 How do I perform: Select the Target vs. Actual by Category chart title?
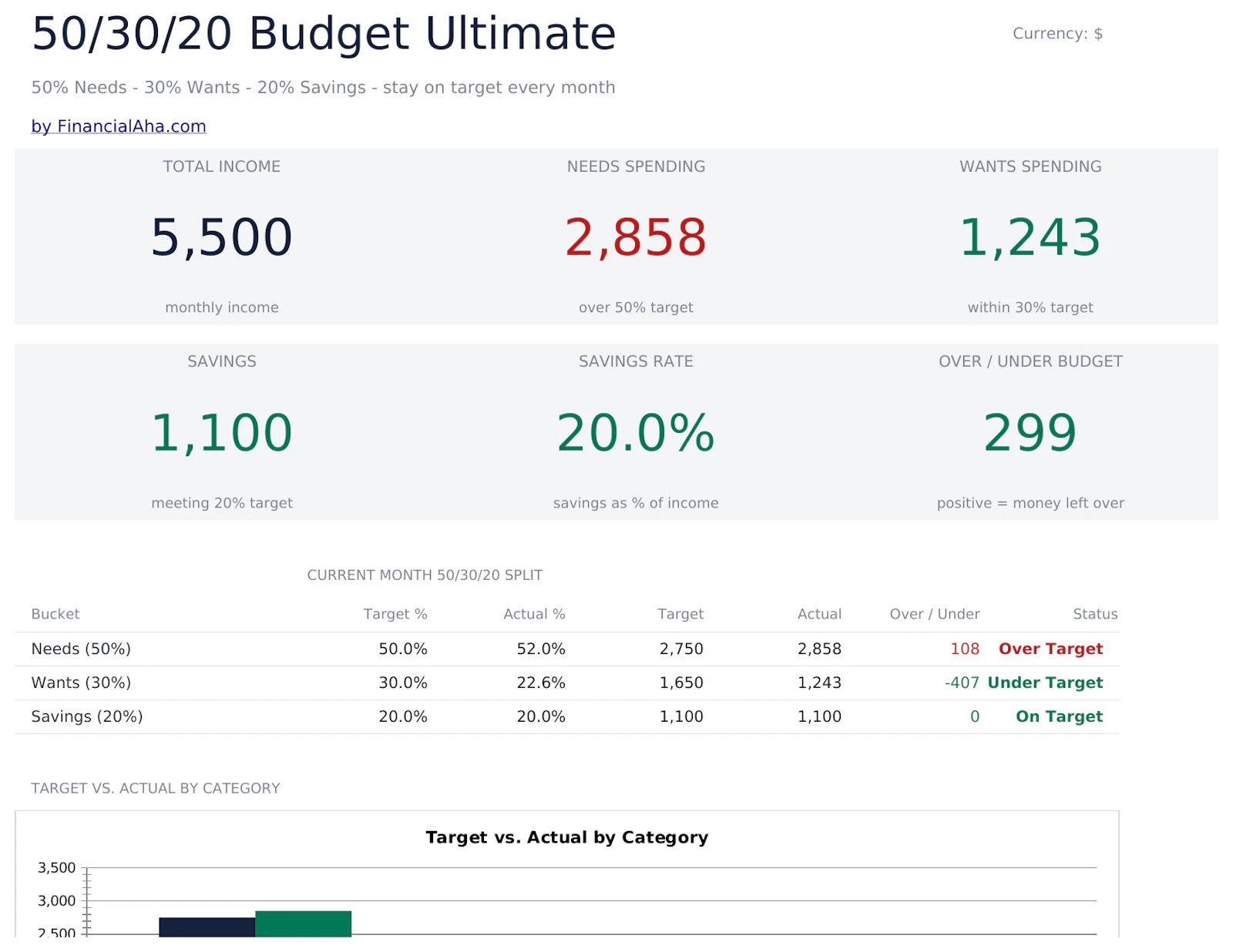567,837
